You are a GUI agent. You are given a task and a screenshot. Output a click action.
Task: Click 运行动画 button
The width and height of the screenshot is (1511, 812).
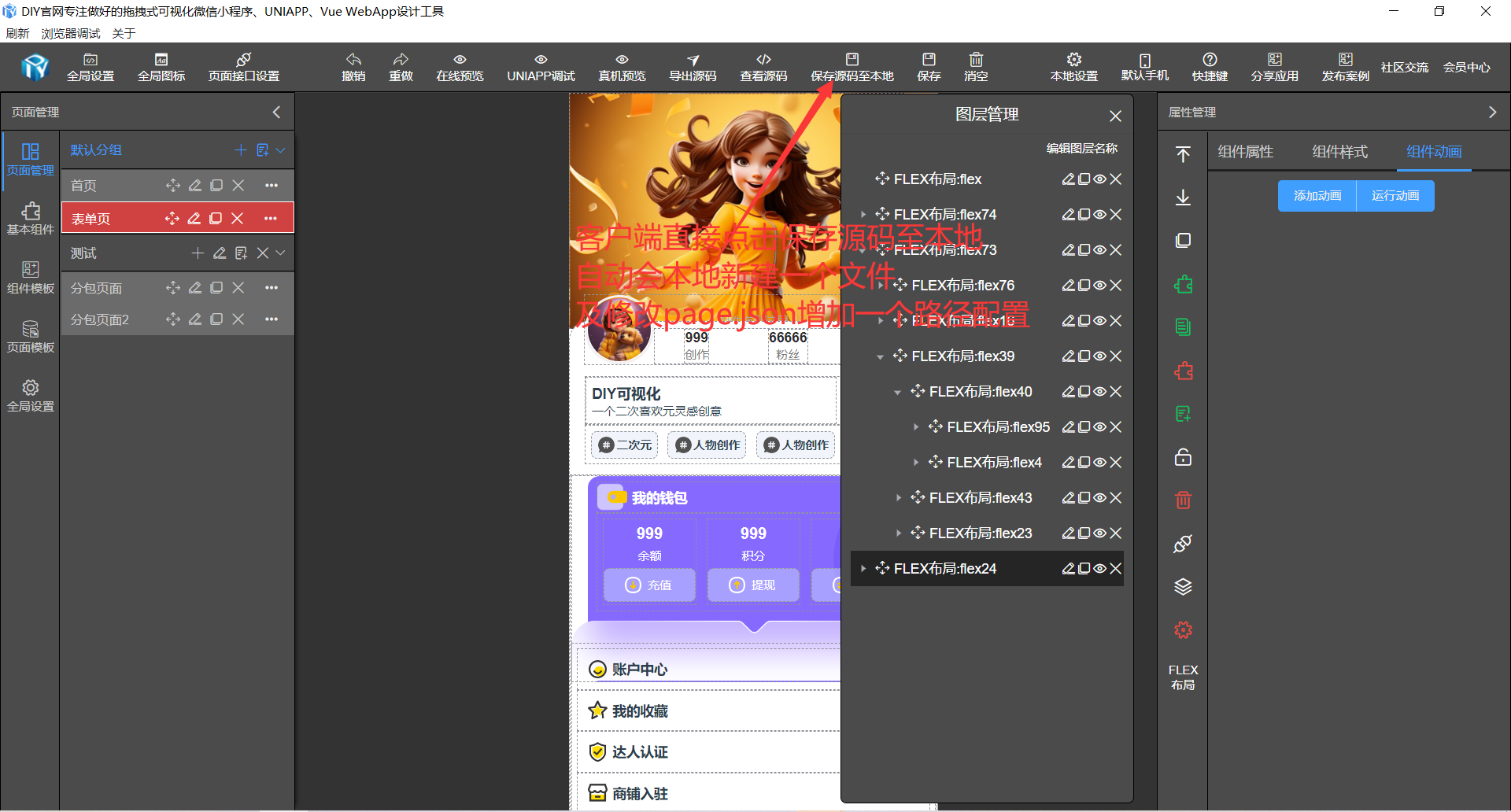pos(1395,196)
